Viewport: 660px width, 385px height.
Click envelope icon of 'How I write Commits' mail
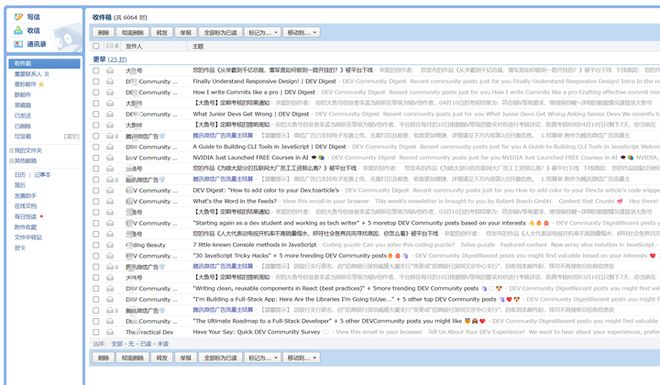pyautogui.click(x=110, y=92)
